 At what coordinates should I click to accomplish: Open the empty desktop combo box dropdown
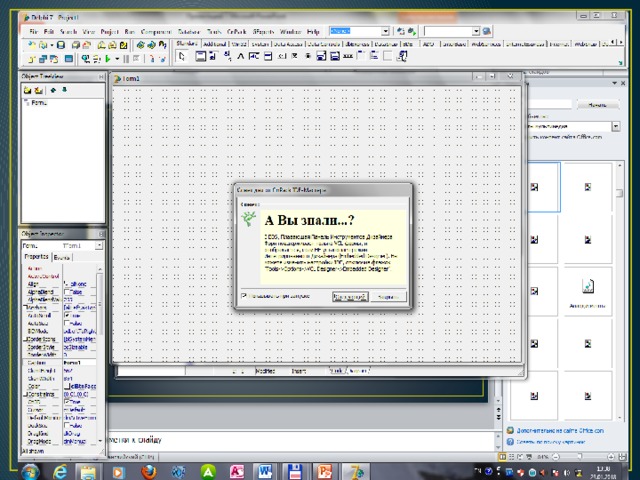476,31
